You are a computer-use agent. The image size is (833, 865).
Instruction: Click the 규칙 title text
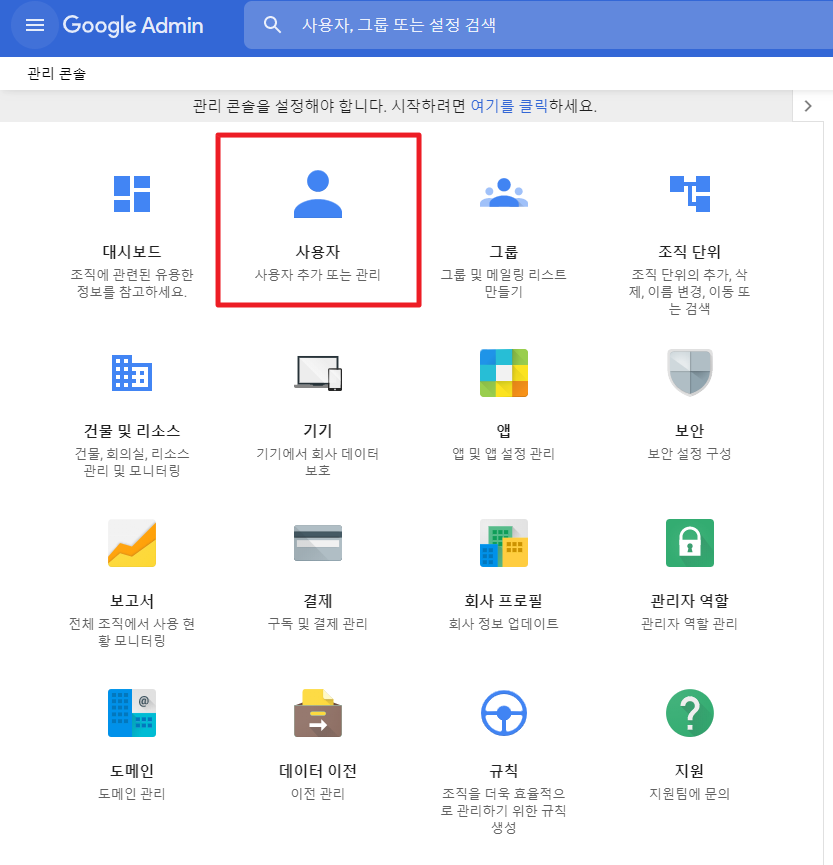tap(504, 770)
